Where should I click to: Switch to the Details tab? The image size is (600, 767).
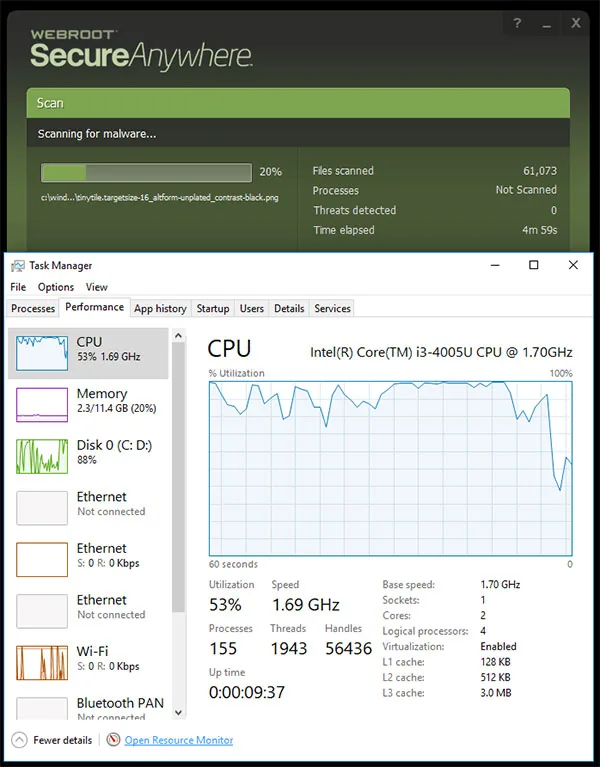[289, 308]
